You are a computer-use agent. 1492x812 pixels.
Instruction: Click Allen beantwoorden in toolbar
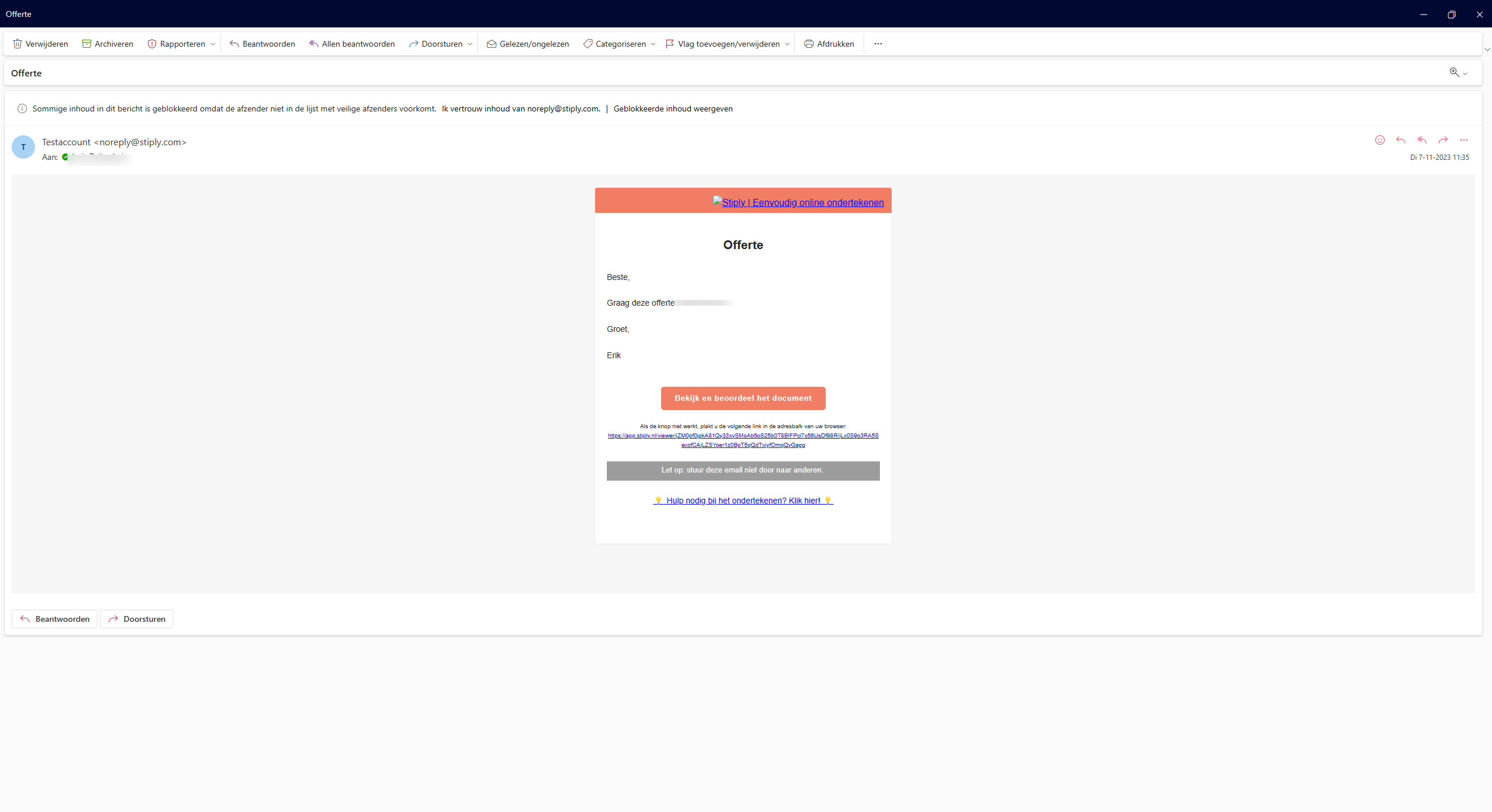352,44
